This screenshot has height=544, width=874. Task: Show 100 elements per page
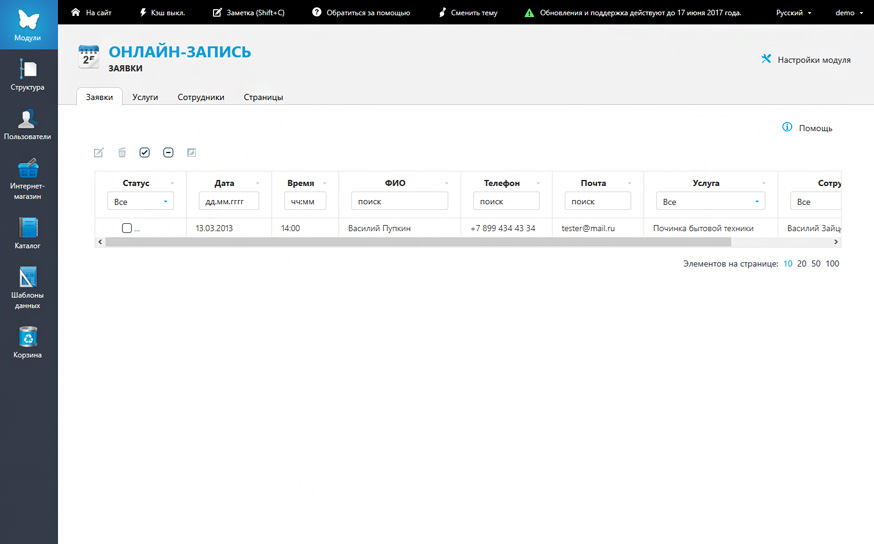(832, 264)
